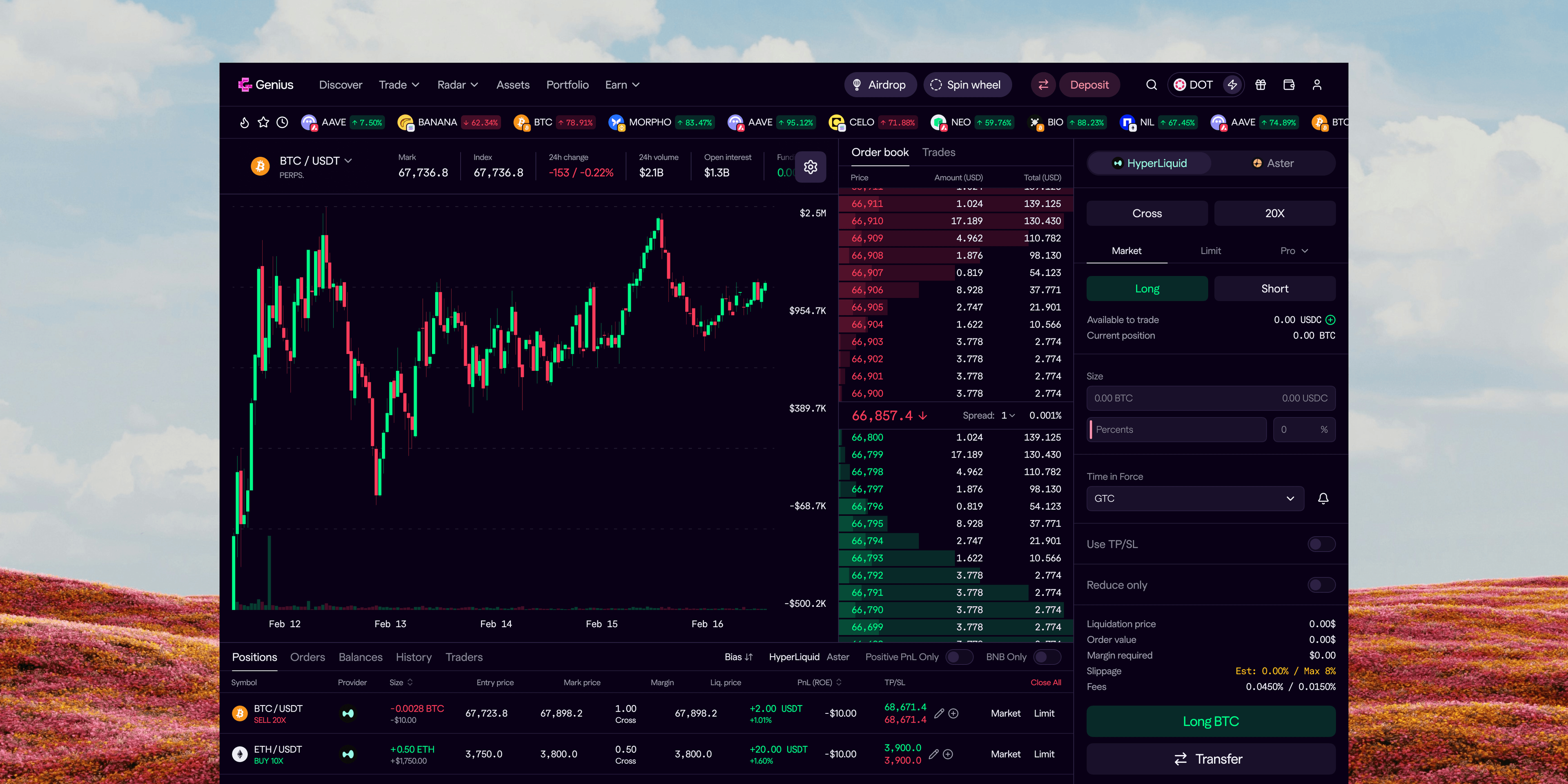Viewport: 1568px width, 784px height.
Task: Sort positions by Size column
Action: (401, 682)
